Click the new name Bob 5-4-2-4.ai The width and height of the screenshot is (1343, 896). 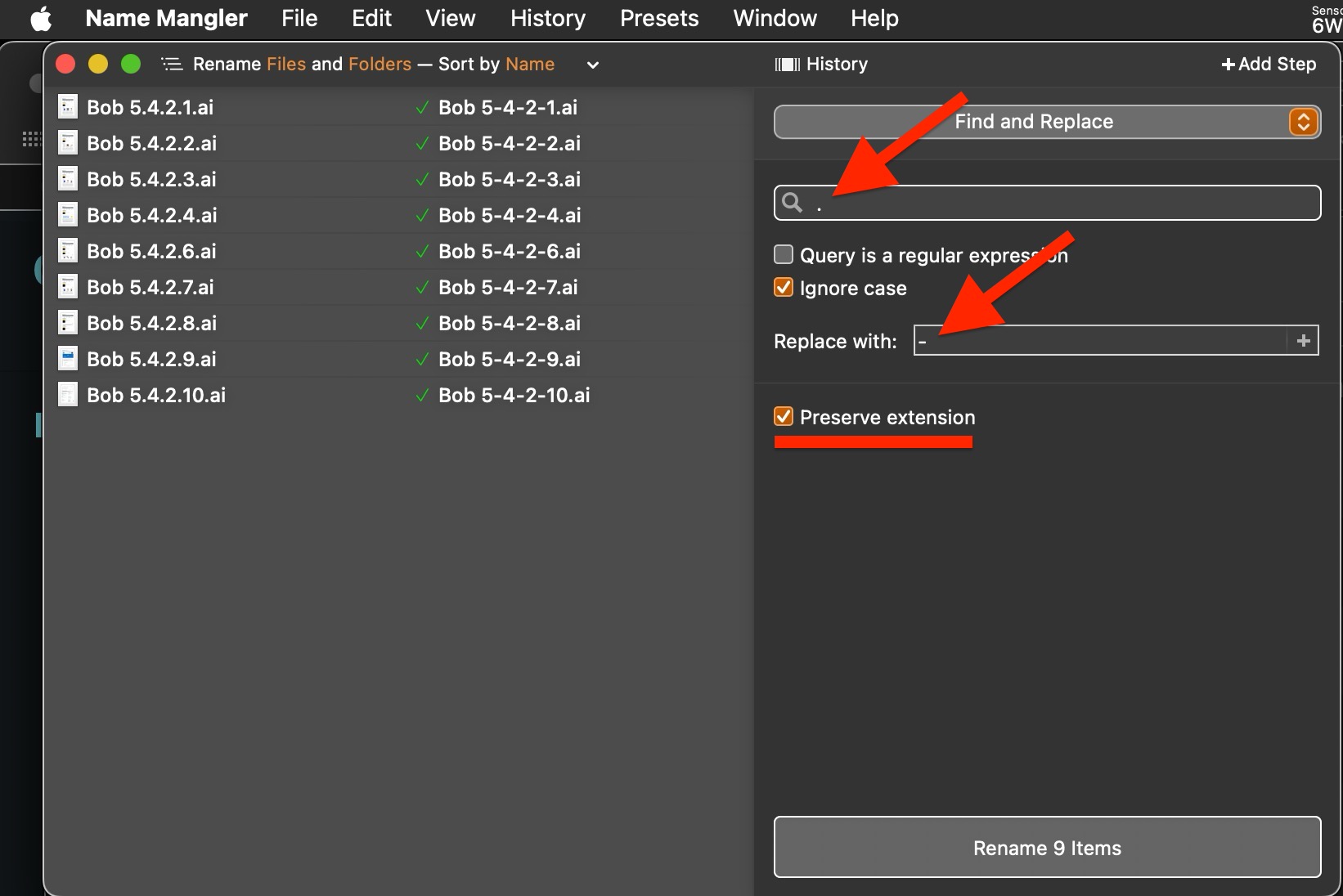point(510,215)
